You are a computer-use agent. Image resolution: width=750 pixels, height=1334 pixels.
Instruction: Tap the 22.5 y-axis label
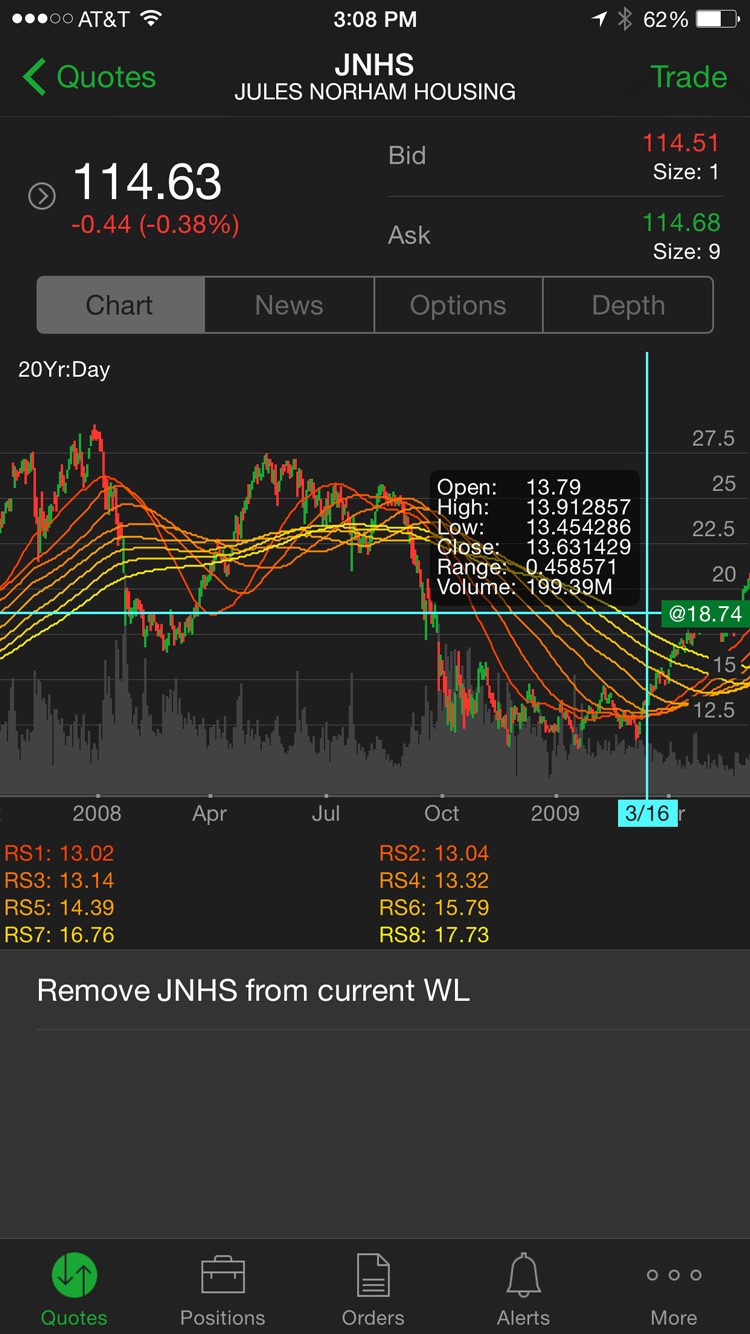click(x=713, y=529)
